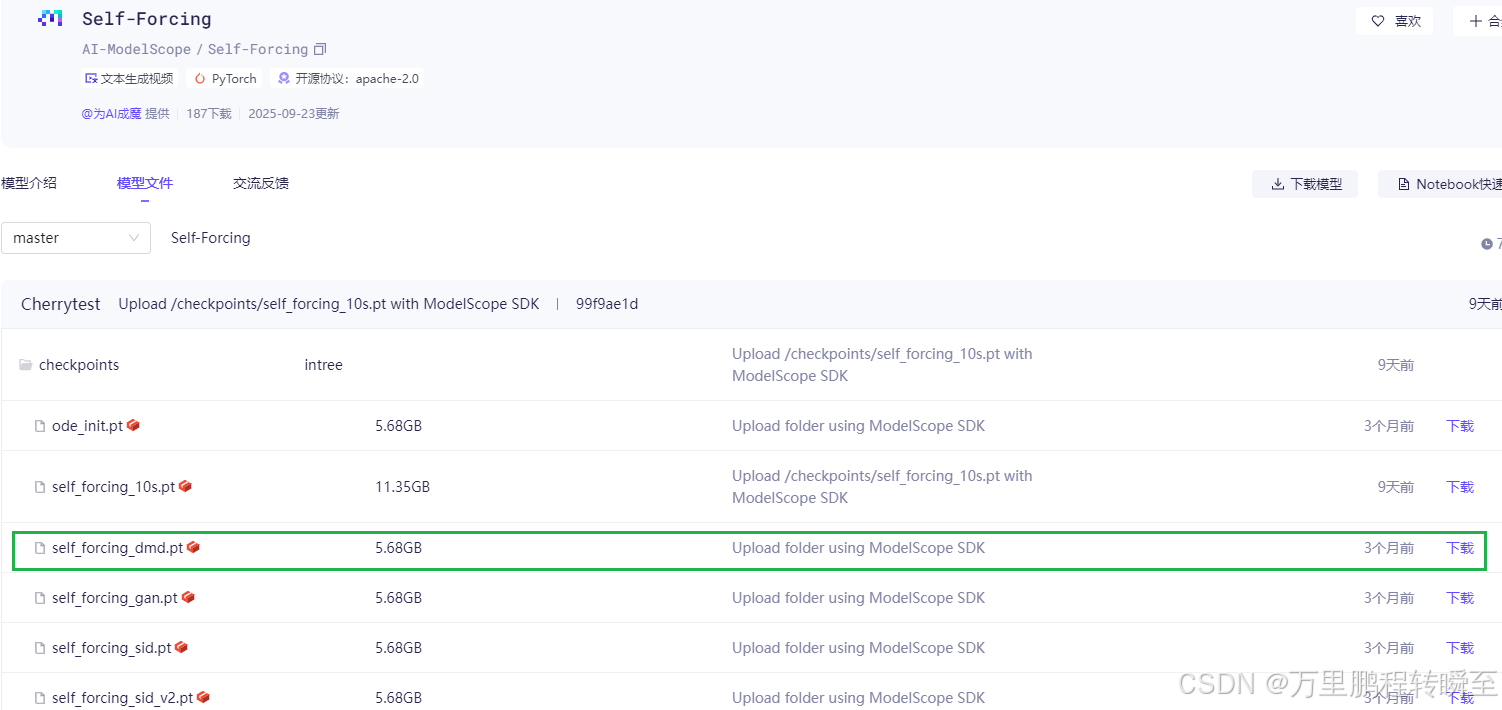Viewport: 1502px width, 710px height.
Task: Click the folder icon beside checkpoints
Action: pos(26,365)
